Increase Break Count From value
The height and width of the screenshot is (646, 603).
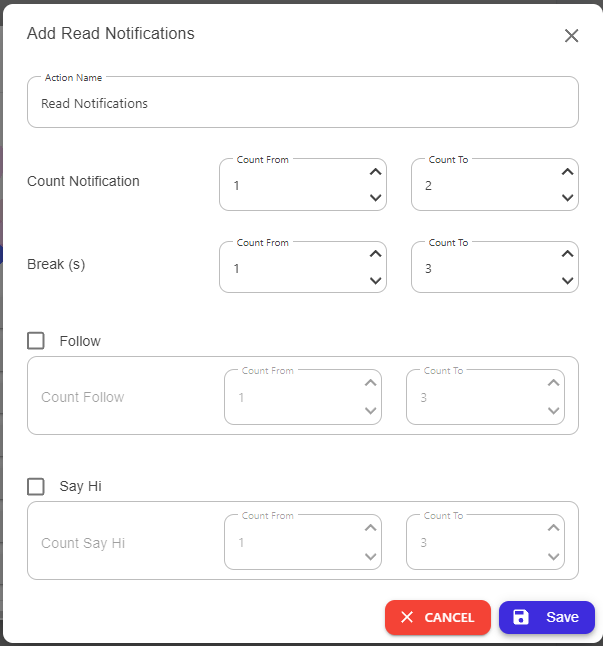pyautogui.click(x=375, y=254)
